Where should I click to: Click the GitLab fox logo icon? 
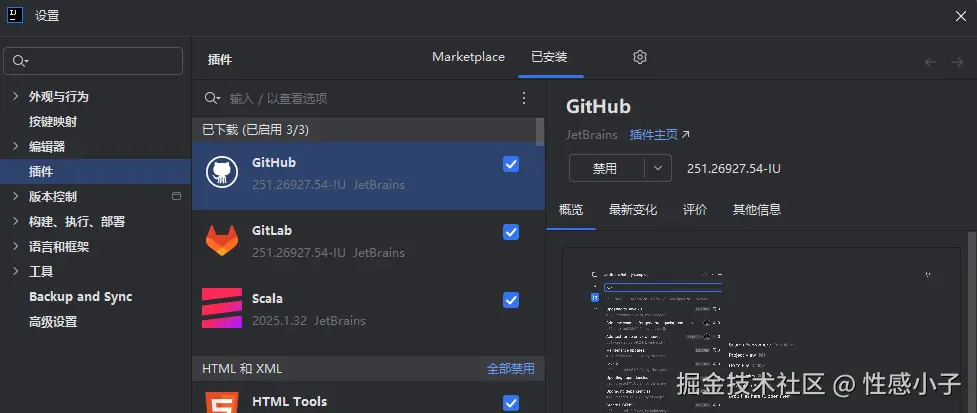(x=222, y=240)
